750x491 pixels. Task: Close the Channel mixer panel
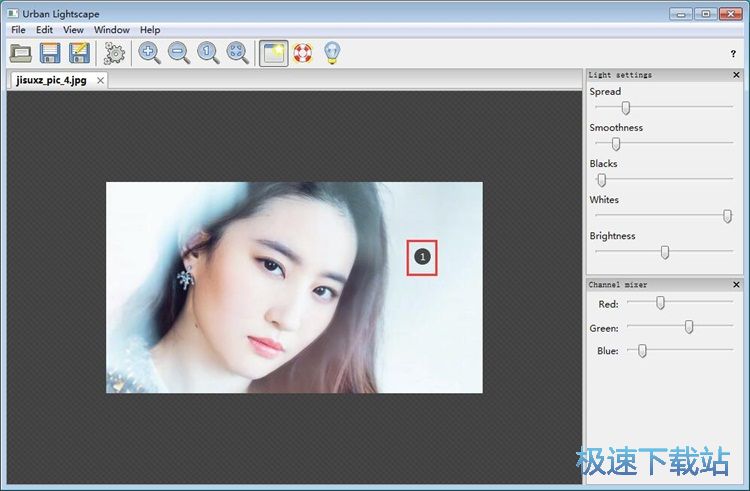[x=736, y=284]
